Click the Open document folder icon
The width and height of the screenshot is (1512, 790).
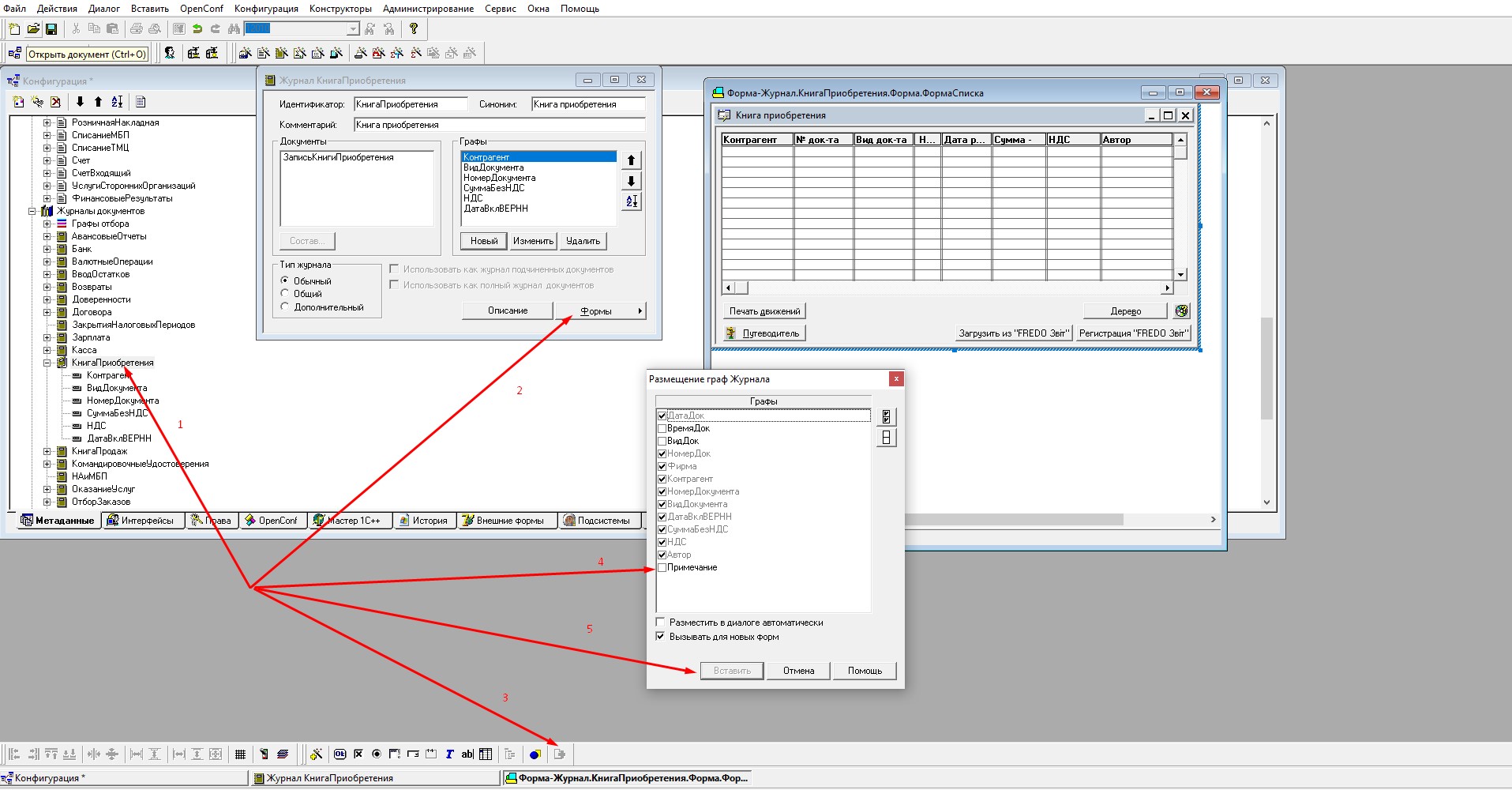[33, 29]
